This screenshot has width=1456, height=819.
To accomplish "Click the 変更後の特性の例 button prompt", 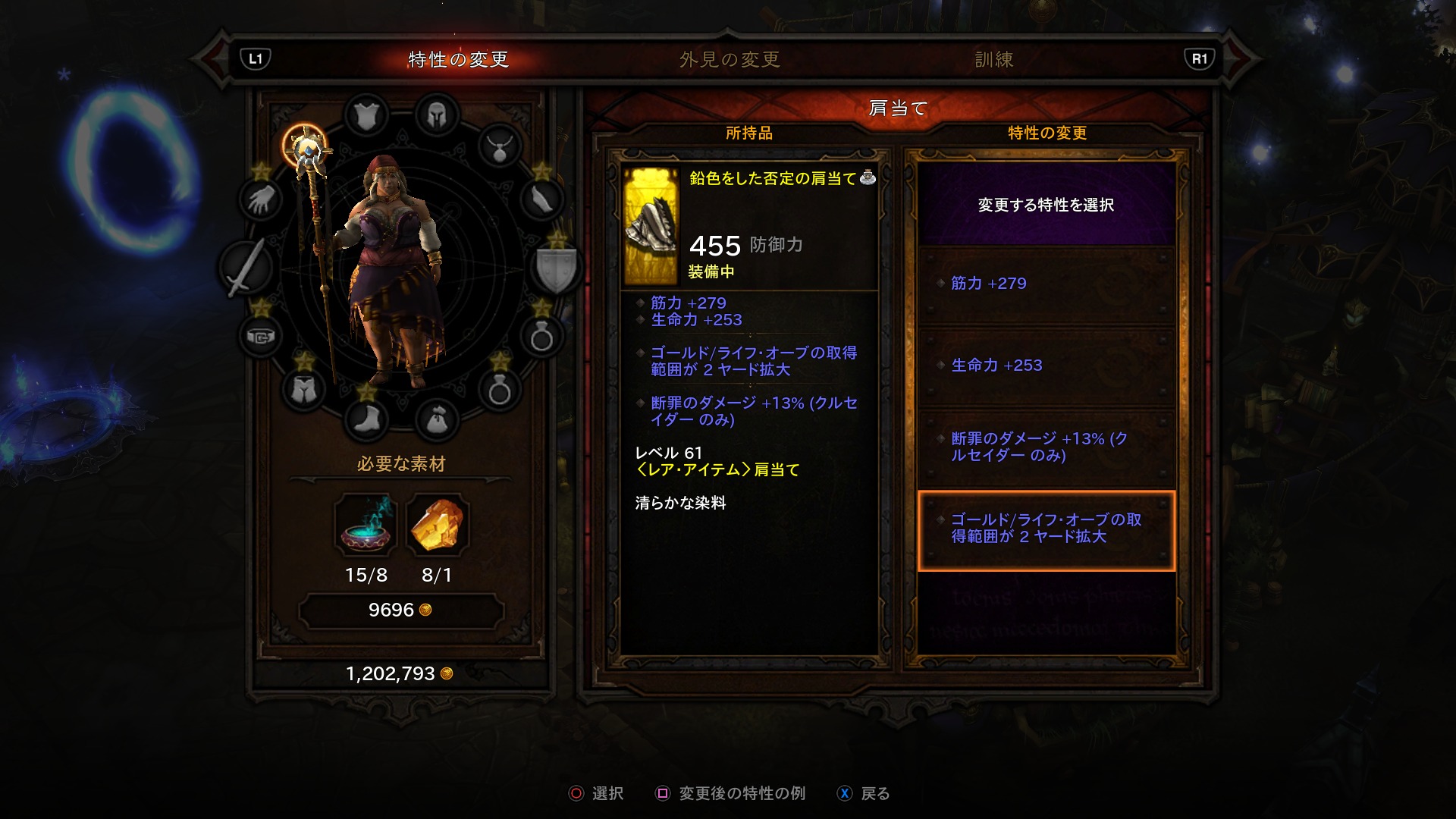I will [x=730, y=793].
